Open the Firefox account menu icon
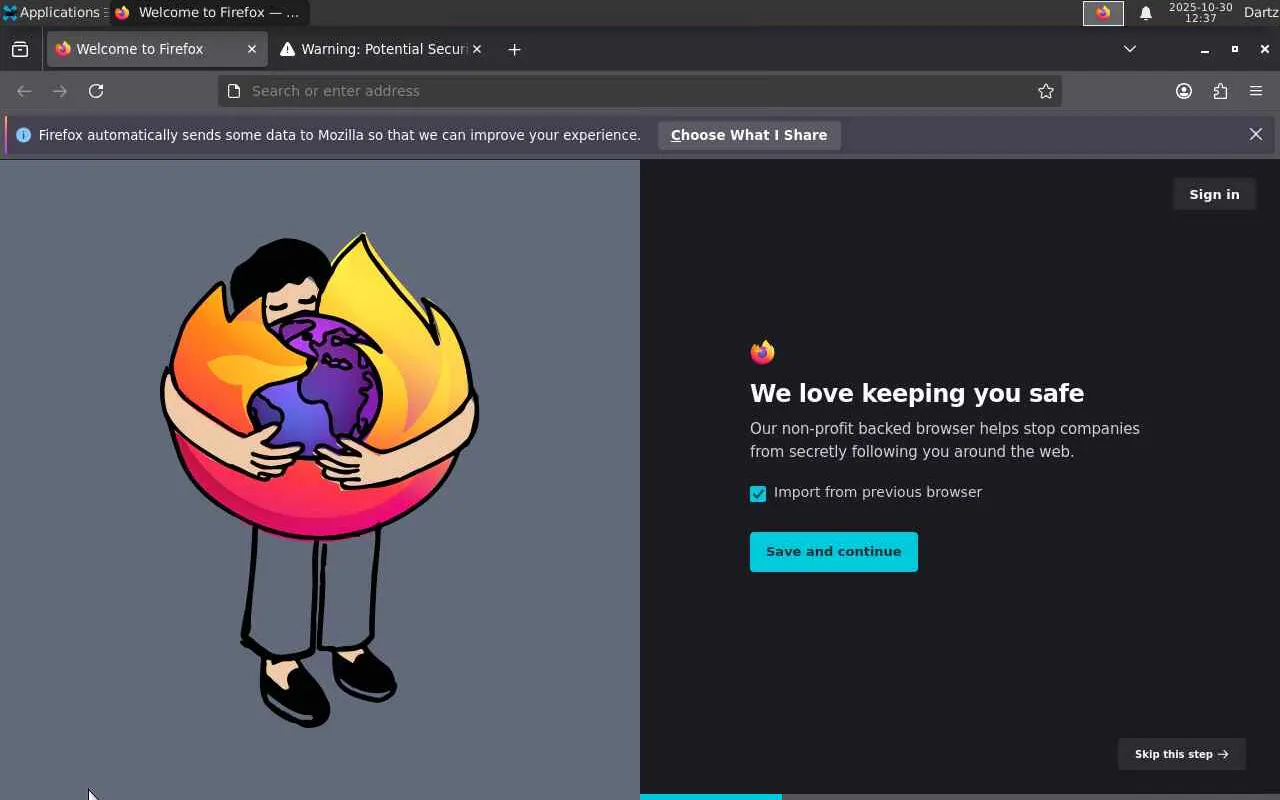This screenshot has height=800, width=1280. point(1184,91)
